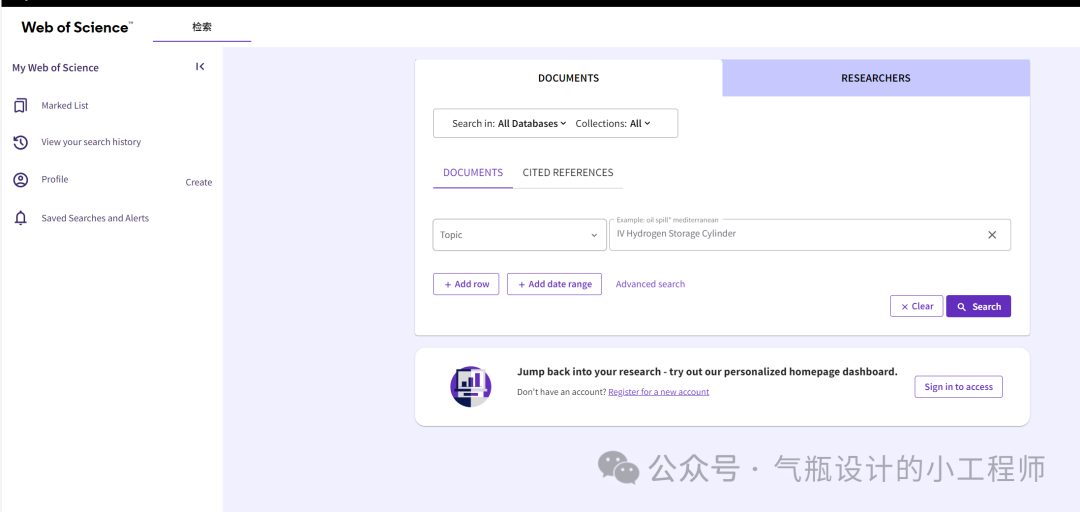
Task: Open Saved Searches and Alerts
Action: point(95,218)
